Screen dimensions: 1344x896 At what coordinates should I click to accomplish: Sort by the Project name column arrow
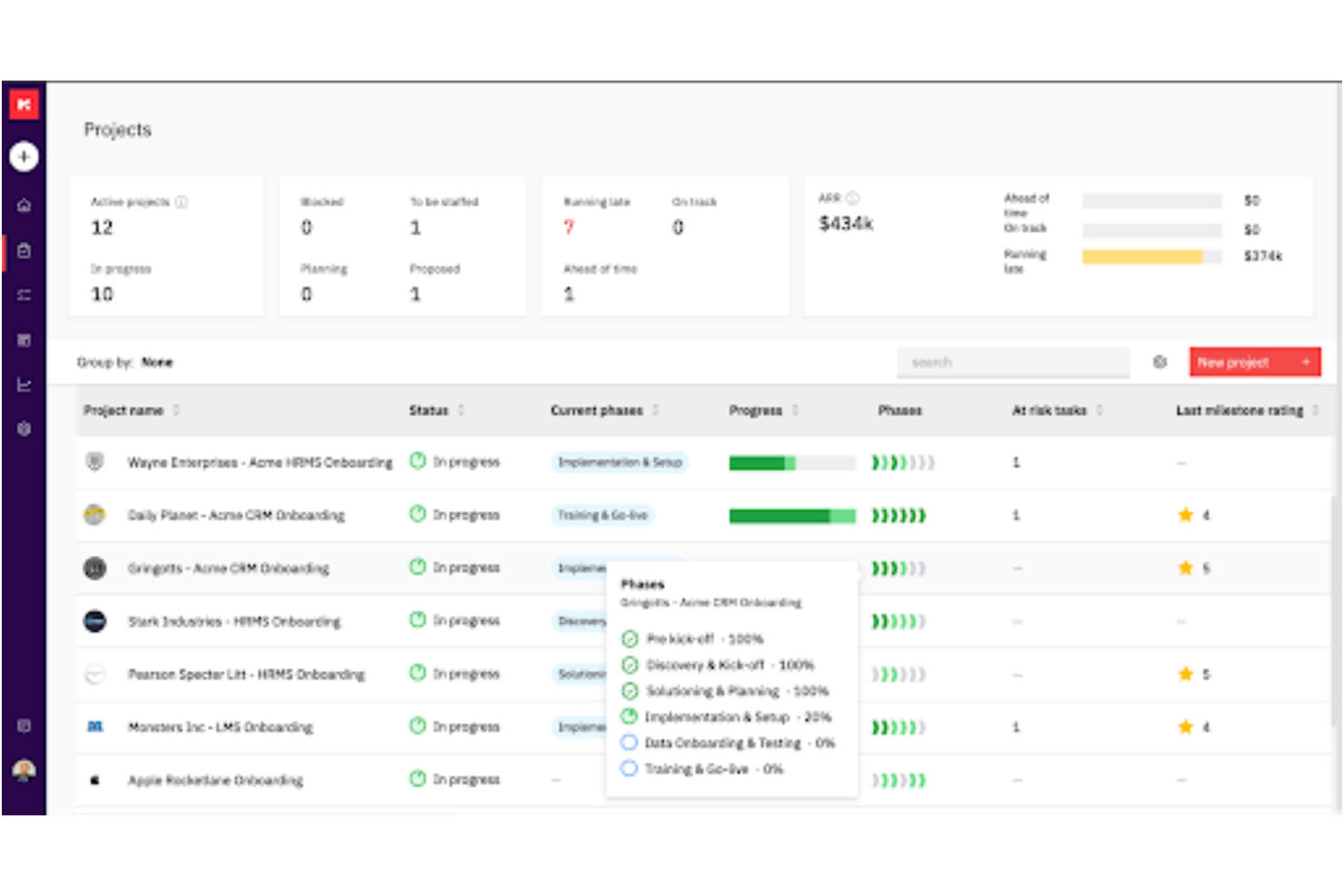[x=176, y=410]
